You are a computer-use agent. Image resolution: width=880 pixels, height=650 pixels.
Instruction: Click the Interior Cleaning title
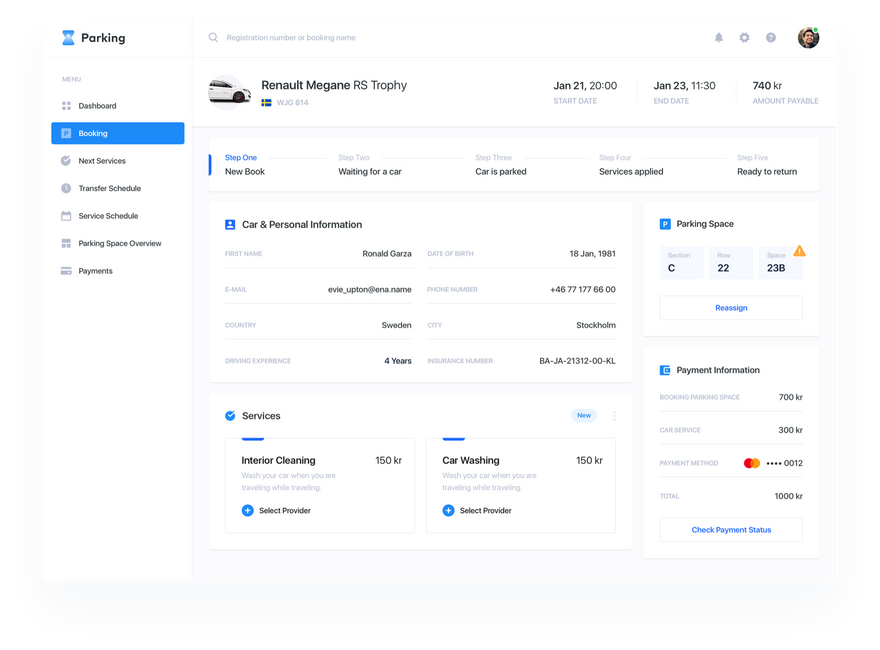click(278, 460)
